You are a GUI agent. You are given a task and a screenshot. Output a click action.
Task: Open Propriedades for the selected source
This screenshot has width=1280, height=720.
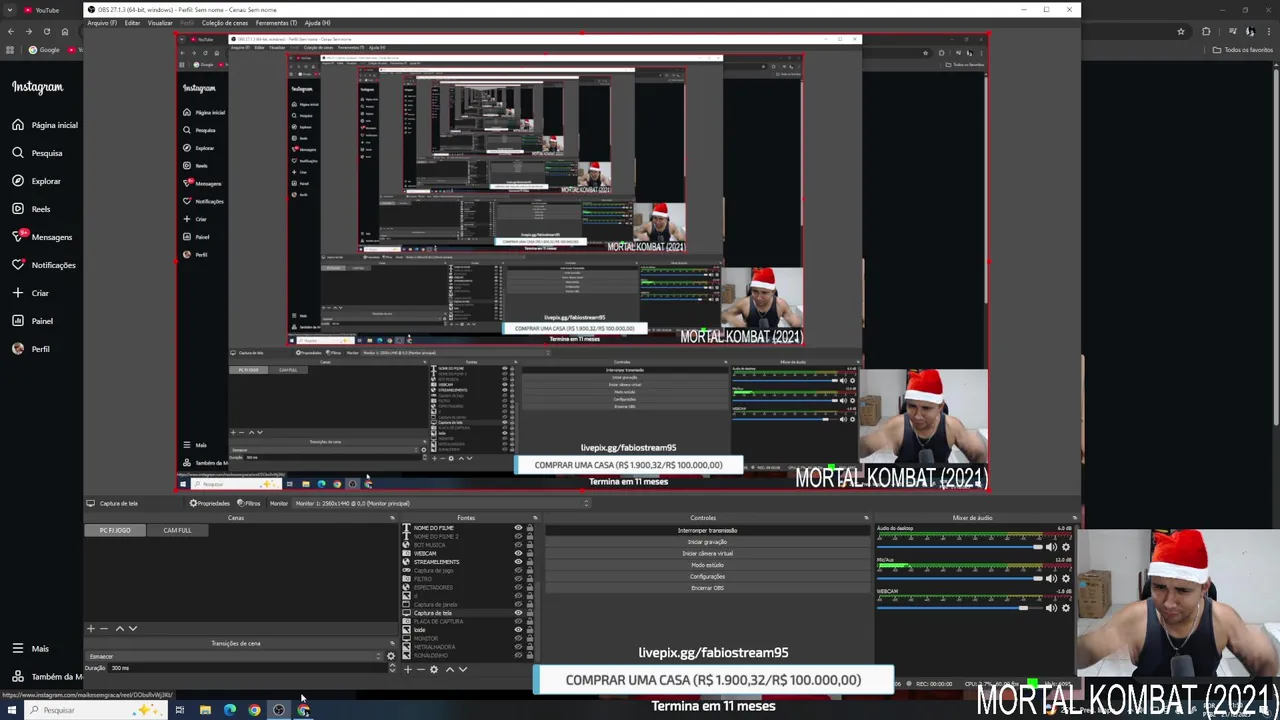coord(209,503)
